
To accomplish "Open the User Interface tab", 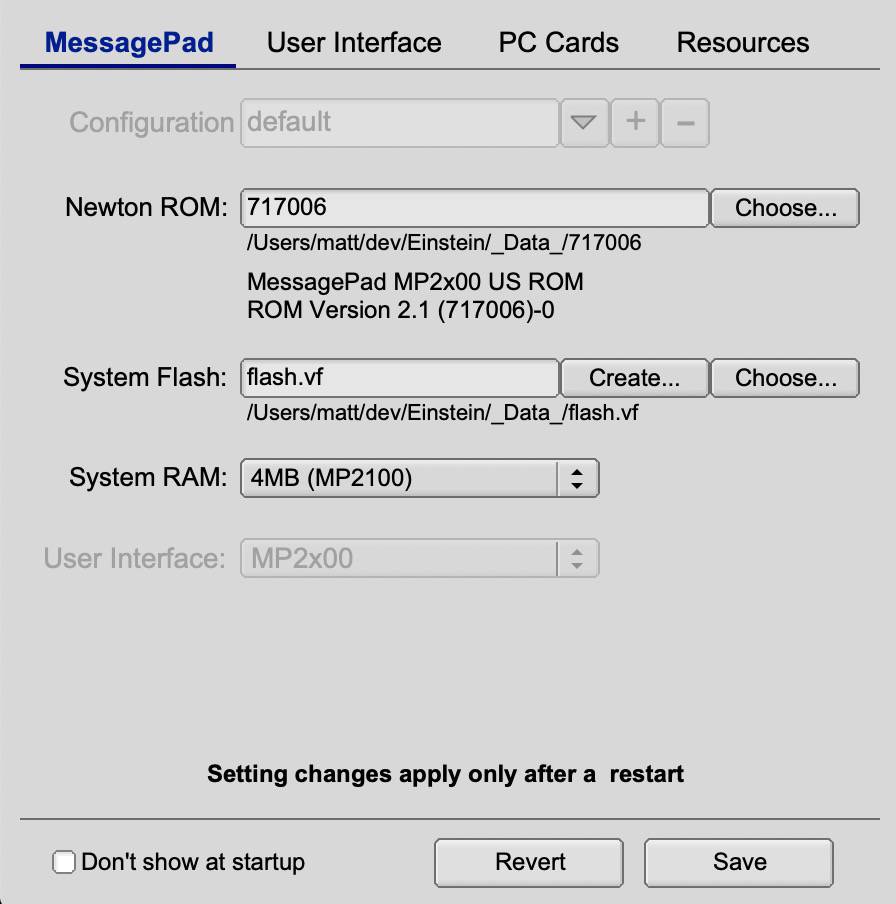I will (354, 43).
